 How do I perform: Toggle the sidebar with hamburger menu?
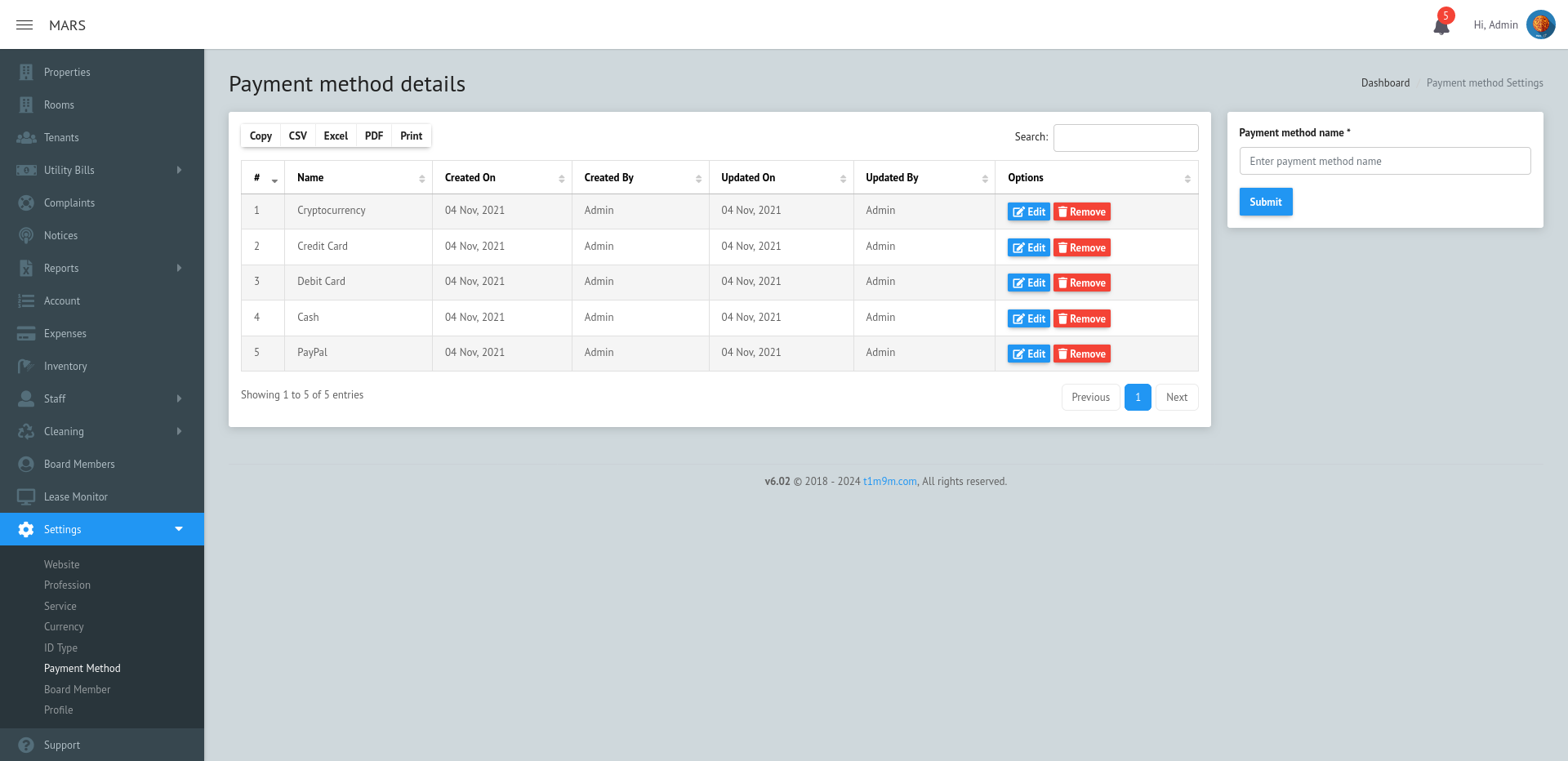click(x=24, y=25)
